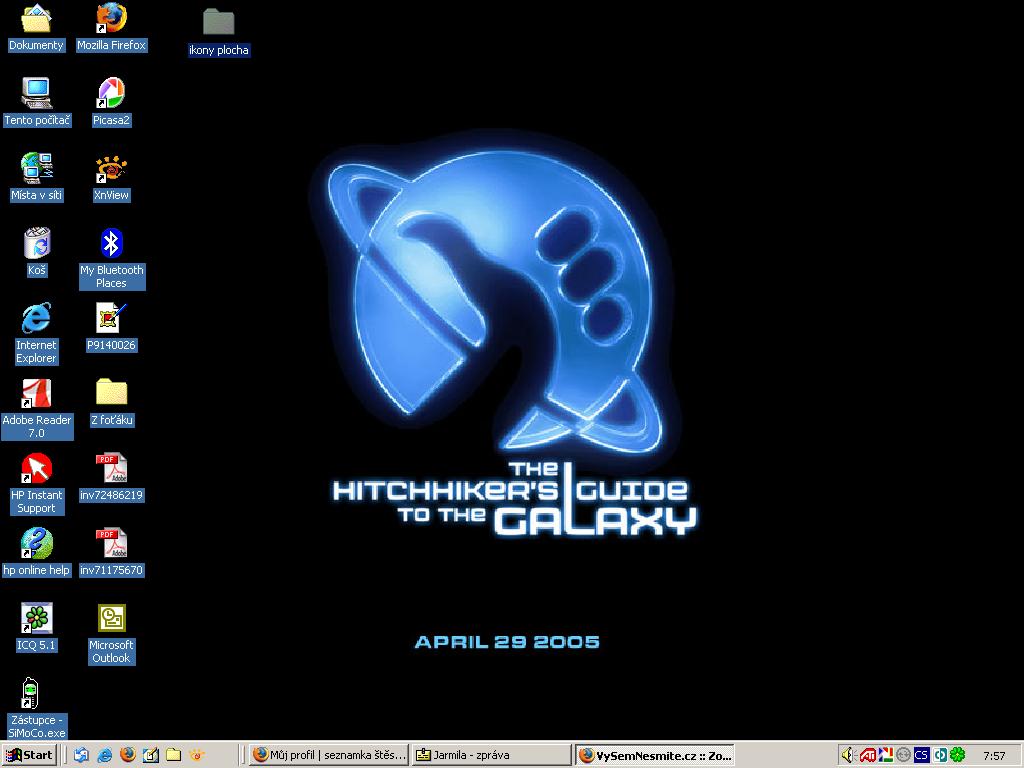
Task: Switch to VySemNesmite.cz taskbar window
Action: pos(655,755)
